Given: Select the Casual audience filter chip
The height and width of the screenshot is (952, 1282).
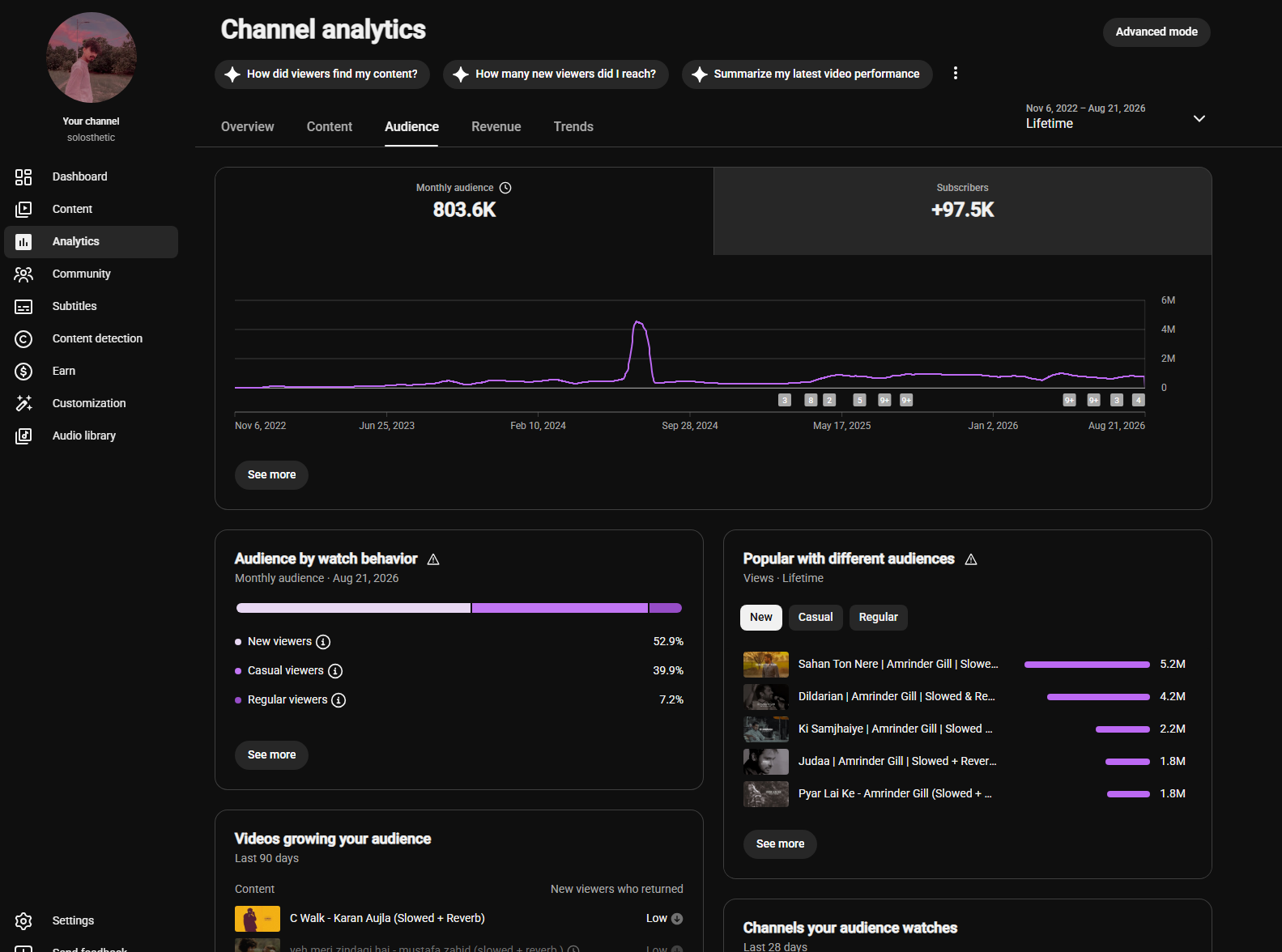Looking at the screenshot, I should (816, 617).
